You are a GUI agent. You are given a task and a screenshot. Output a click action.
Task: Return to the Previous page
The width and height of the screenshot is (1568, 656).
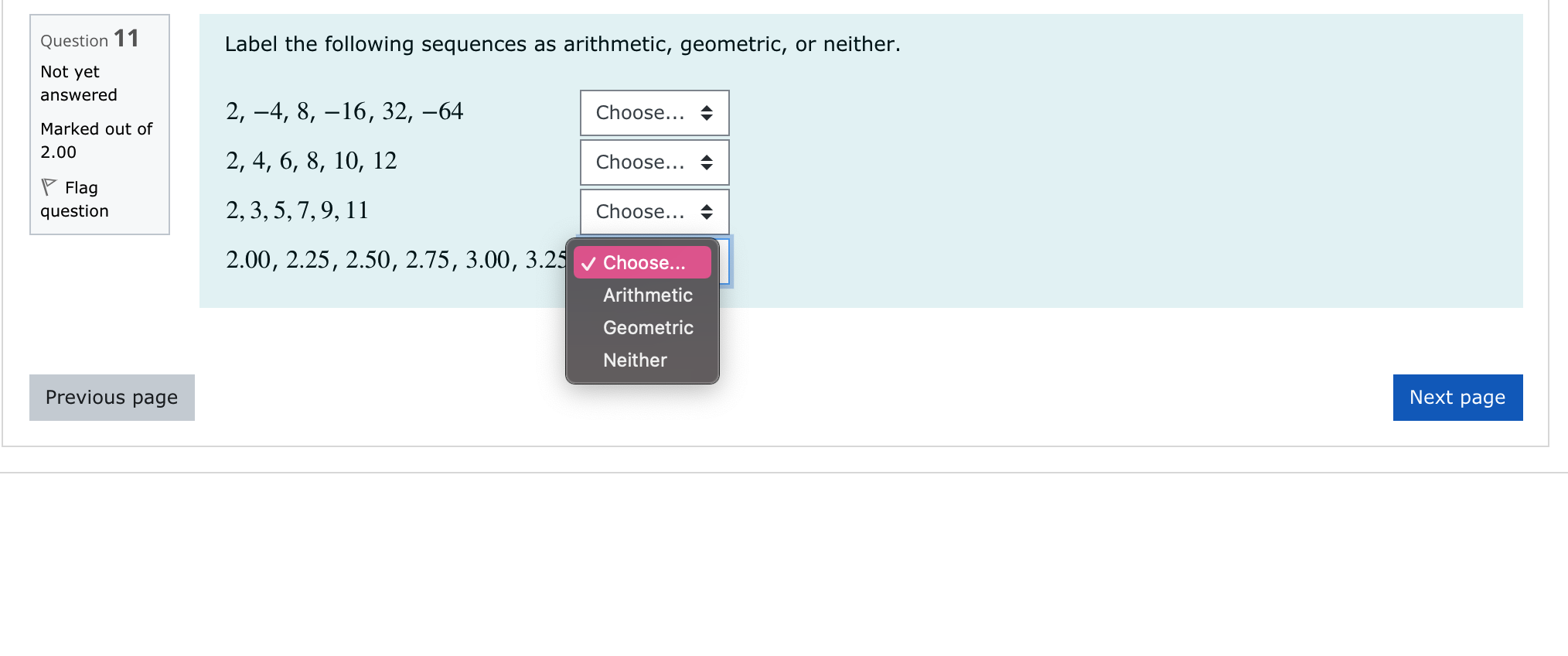pyautogui.click(x=112, y=398)
